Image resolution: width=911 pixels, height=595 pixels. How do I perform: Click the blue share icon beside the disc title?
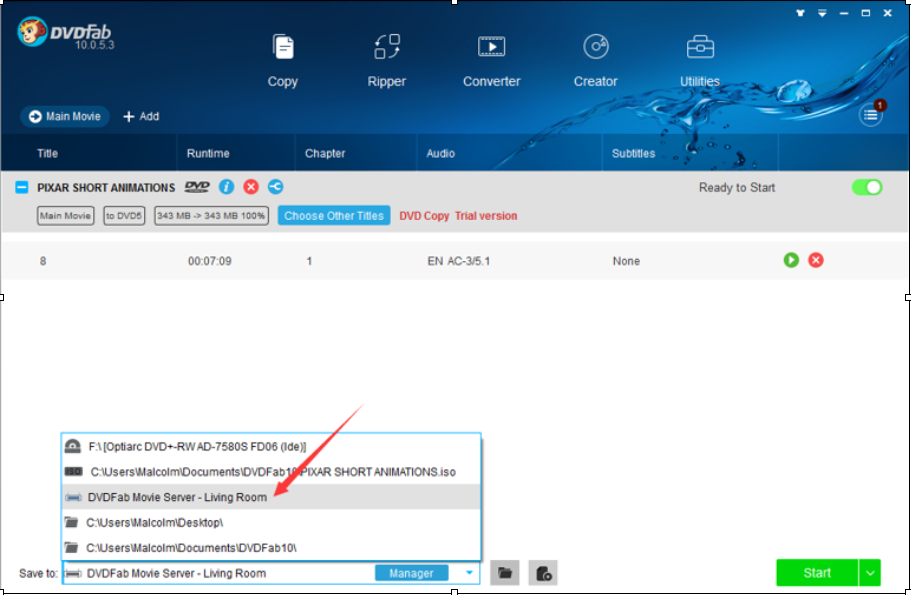(x=275, y=187)
